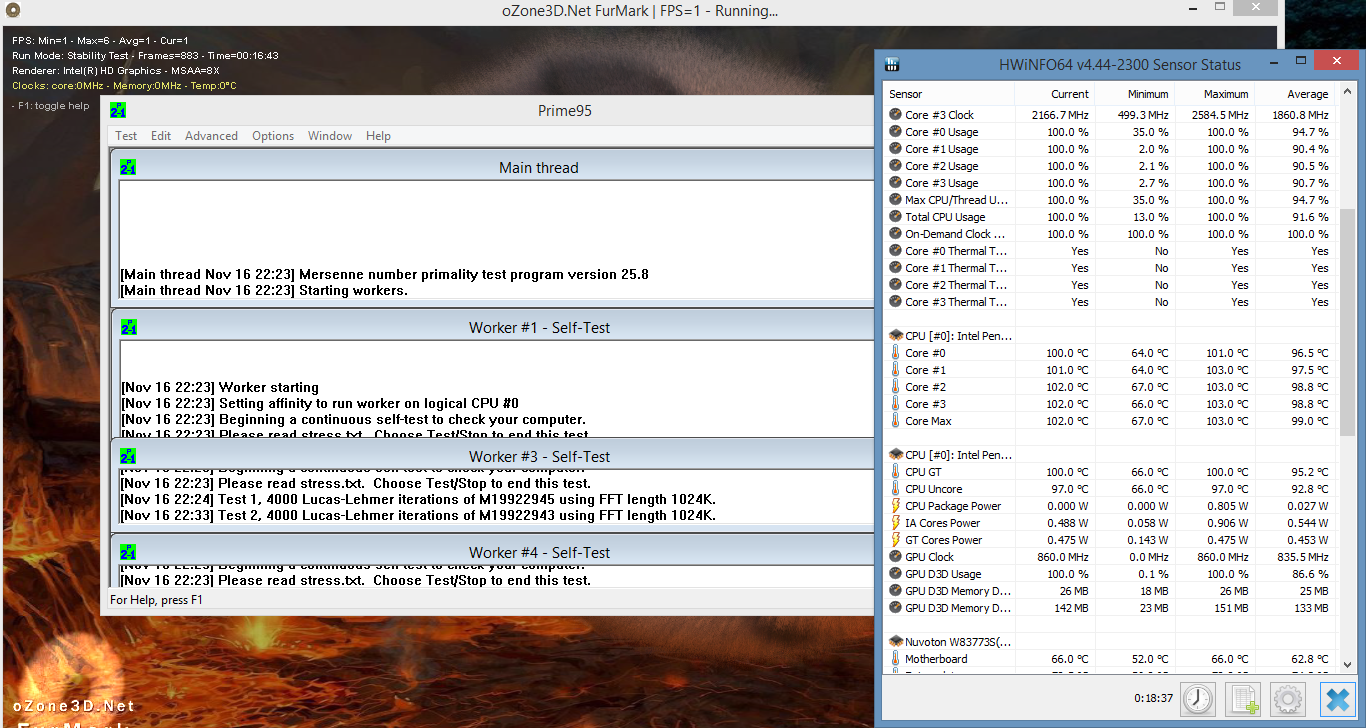Click the HWiNFO64 title bar app icon

click(x=892, y=65)
